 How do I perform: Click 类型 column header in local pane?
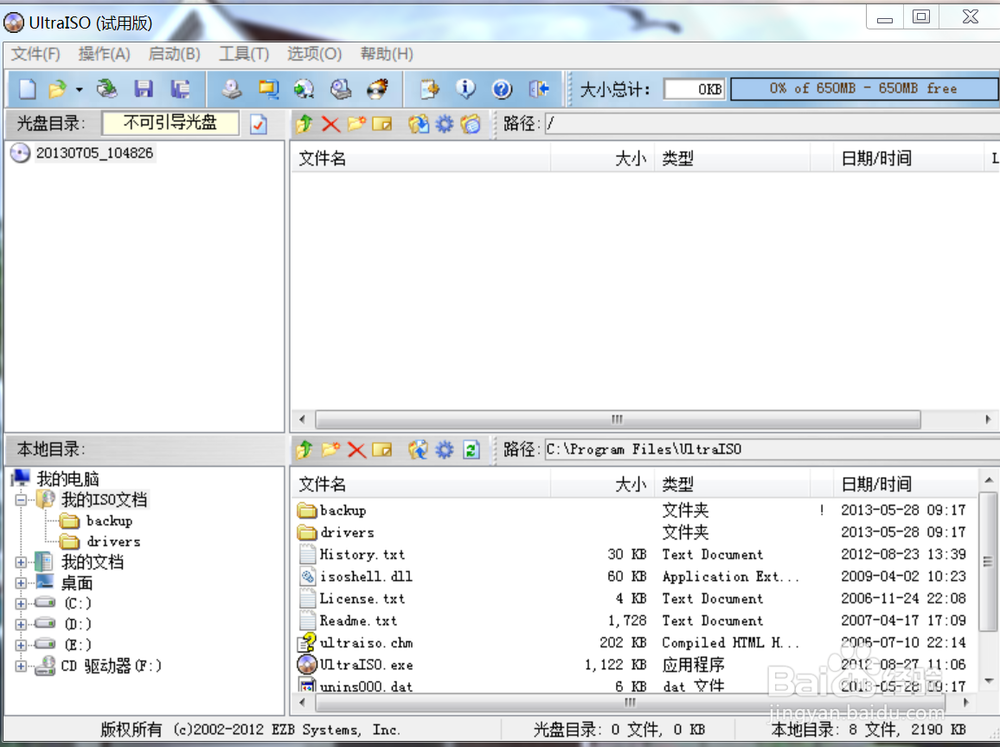point(732,484)
